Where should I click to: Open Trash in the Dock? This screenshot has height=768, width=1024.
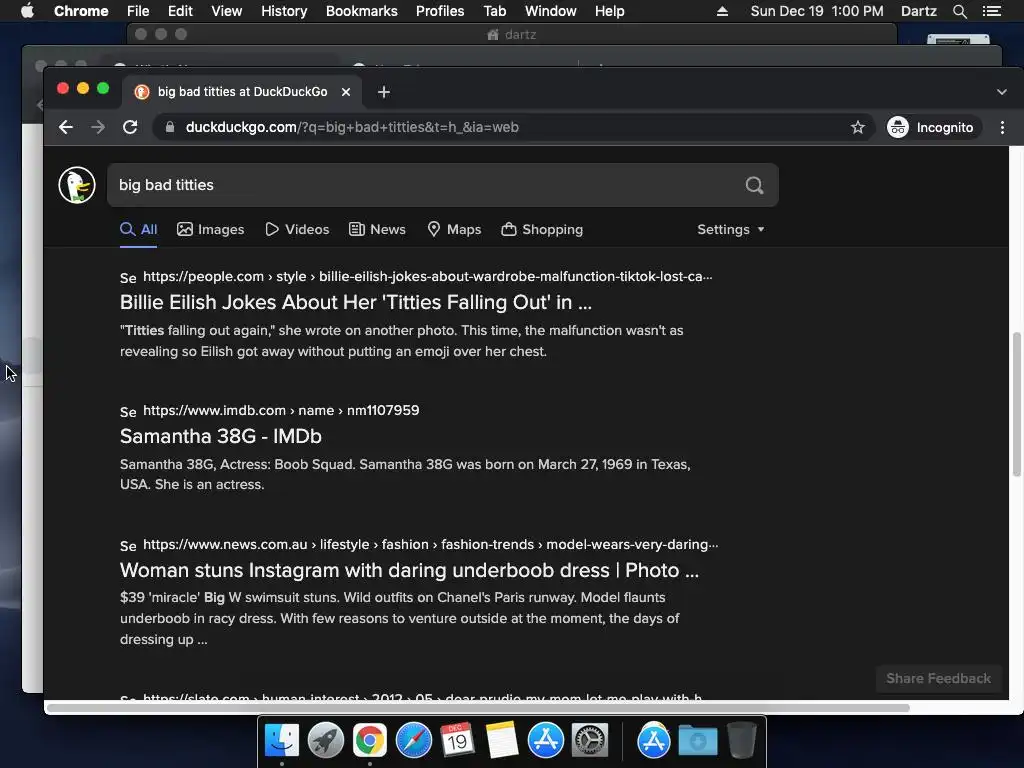click(742, 741)
